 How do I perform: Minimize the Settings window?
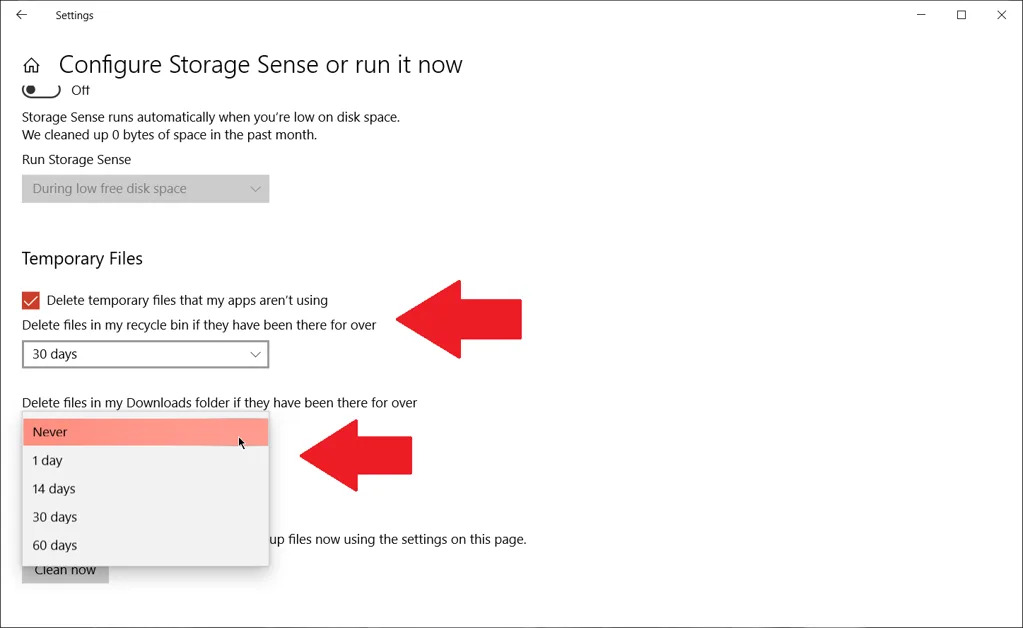point(920,15)
